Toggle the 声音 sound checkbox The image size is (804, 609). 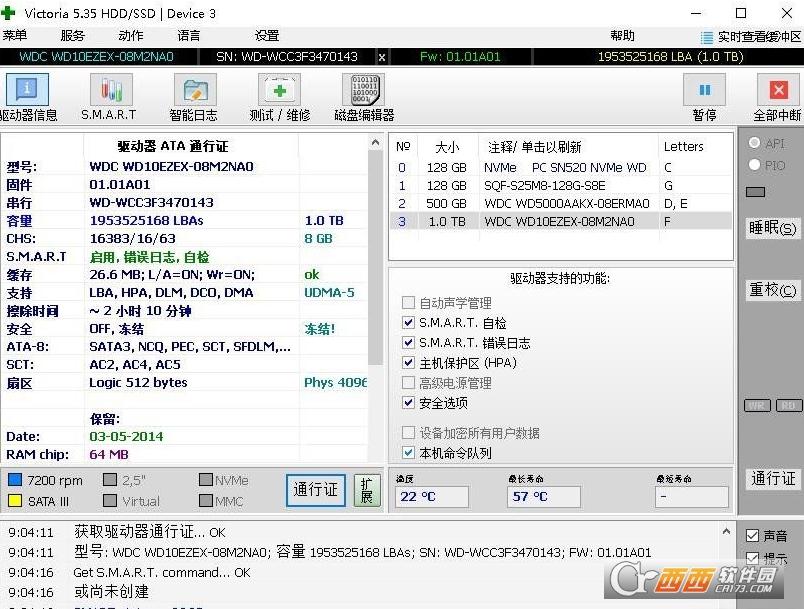752,536
